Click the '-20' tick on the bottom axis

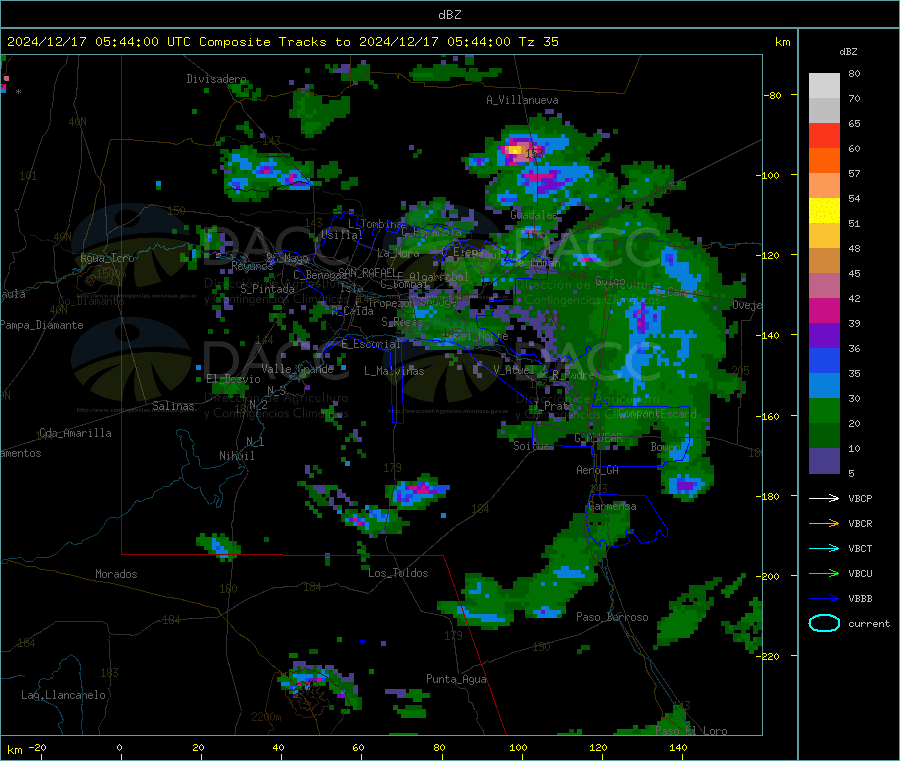click(x=38, y=748)
